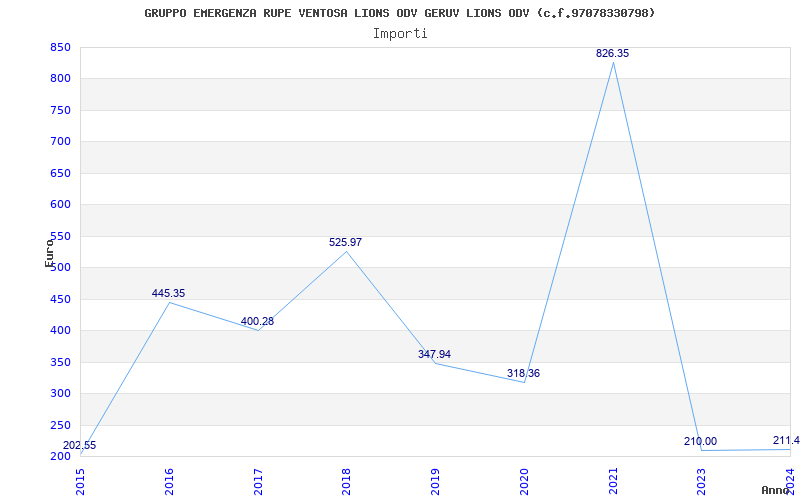Select the 2019 x-axis label
Viewport: 800px width, 500px height.
436,482
